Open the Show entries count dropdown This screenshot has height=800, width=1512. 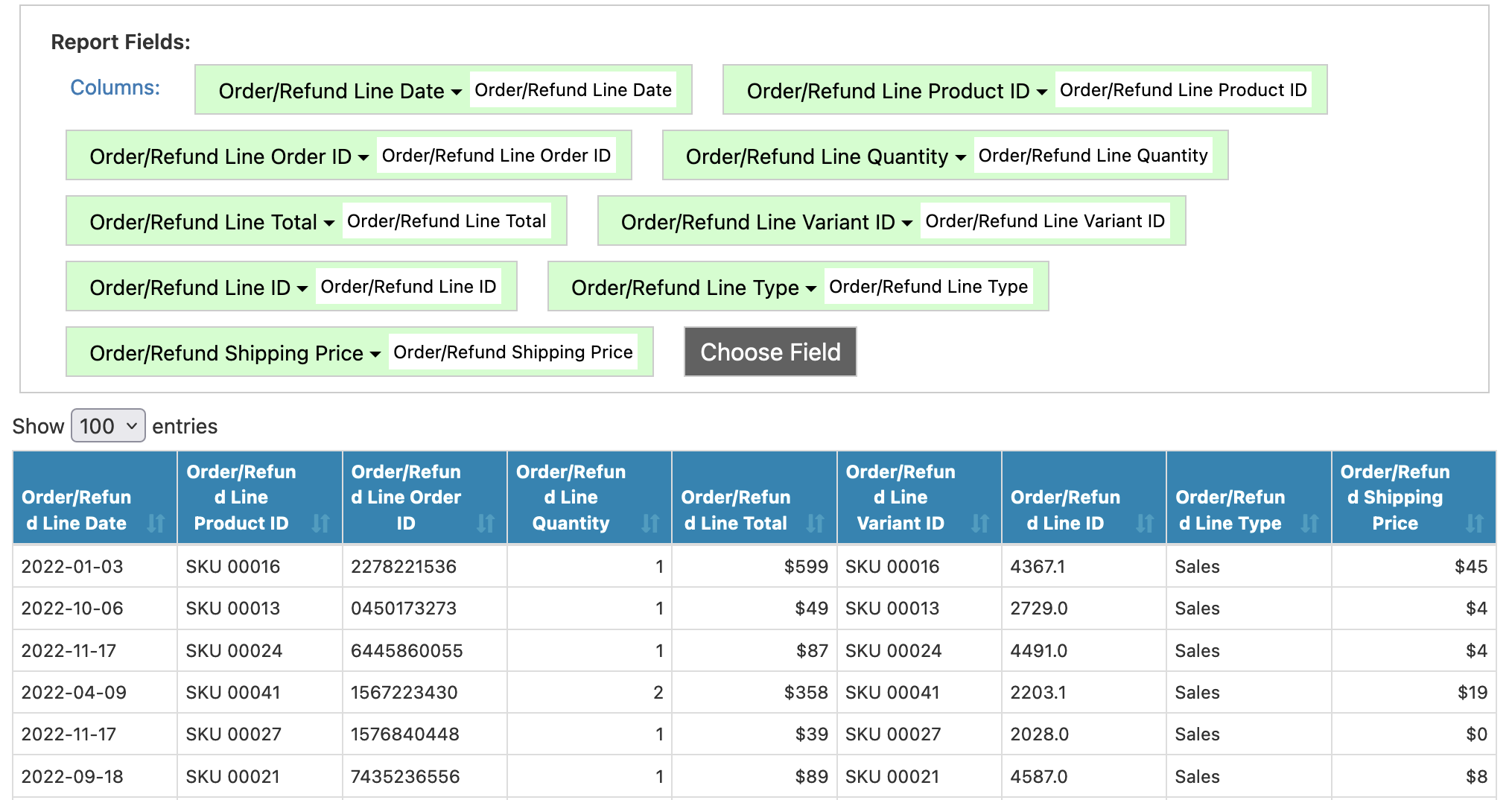pyautogui.click(x=108, y=426)
